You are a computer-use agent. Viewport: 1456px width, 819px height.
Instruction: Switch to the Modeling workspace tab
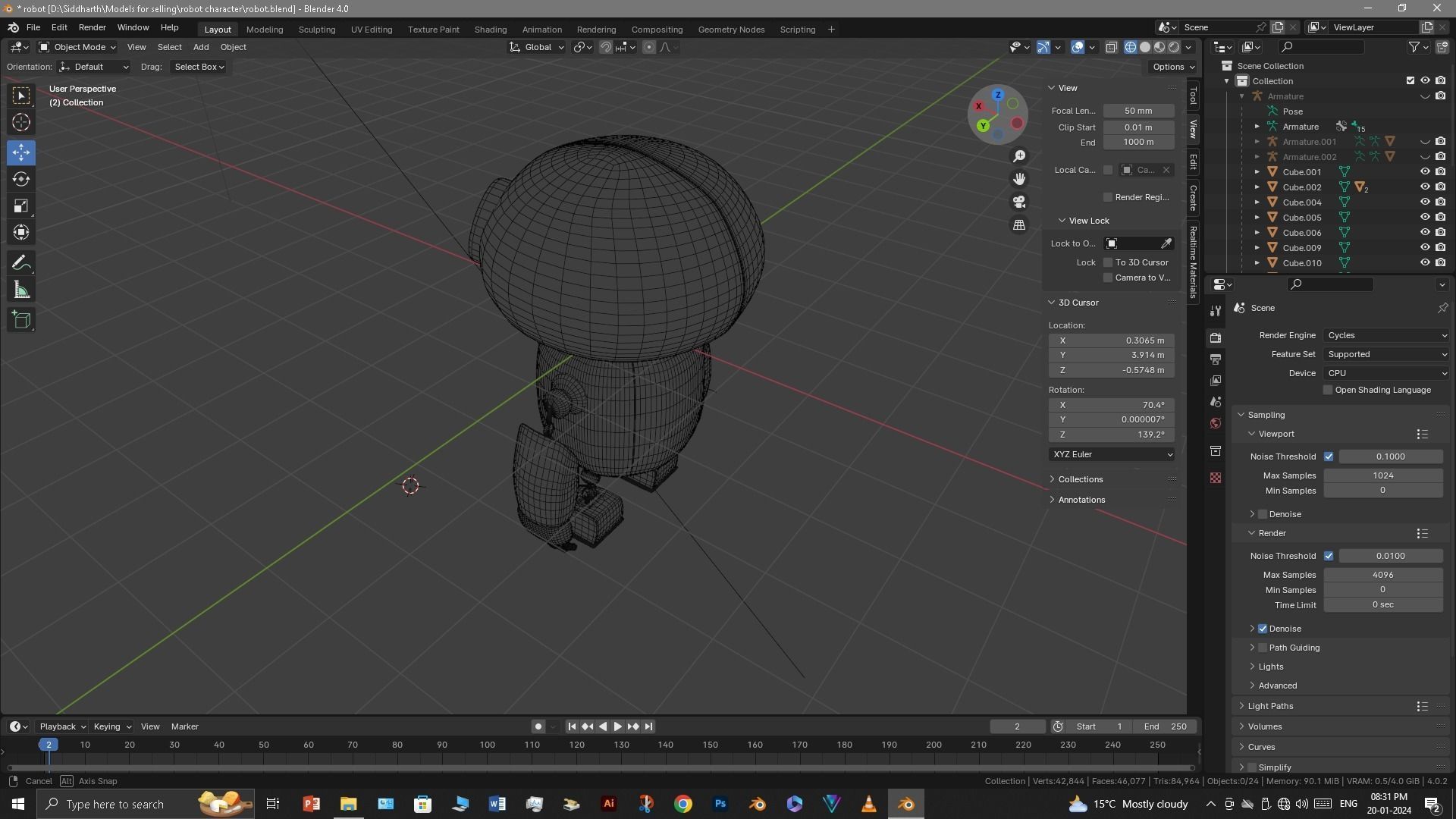pos(265,30)
